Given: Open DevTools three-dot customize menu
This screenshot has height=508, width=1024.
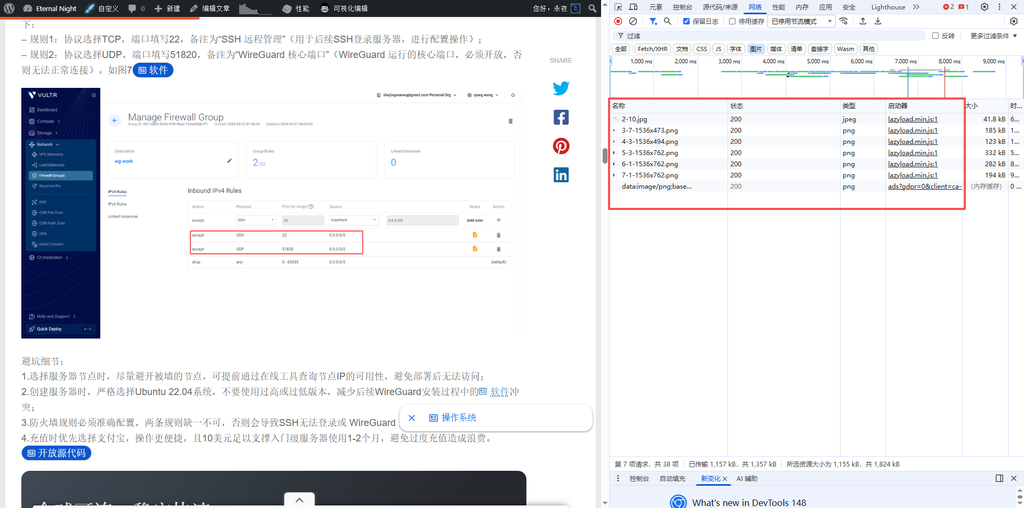Looking at the screenshot, I should coord(1000,7).
